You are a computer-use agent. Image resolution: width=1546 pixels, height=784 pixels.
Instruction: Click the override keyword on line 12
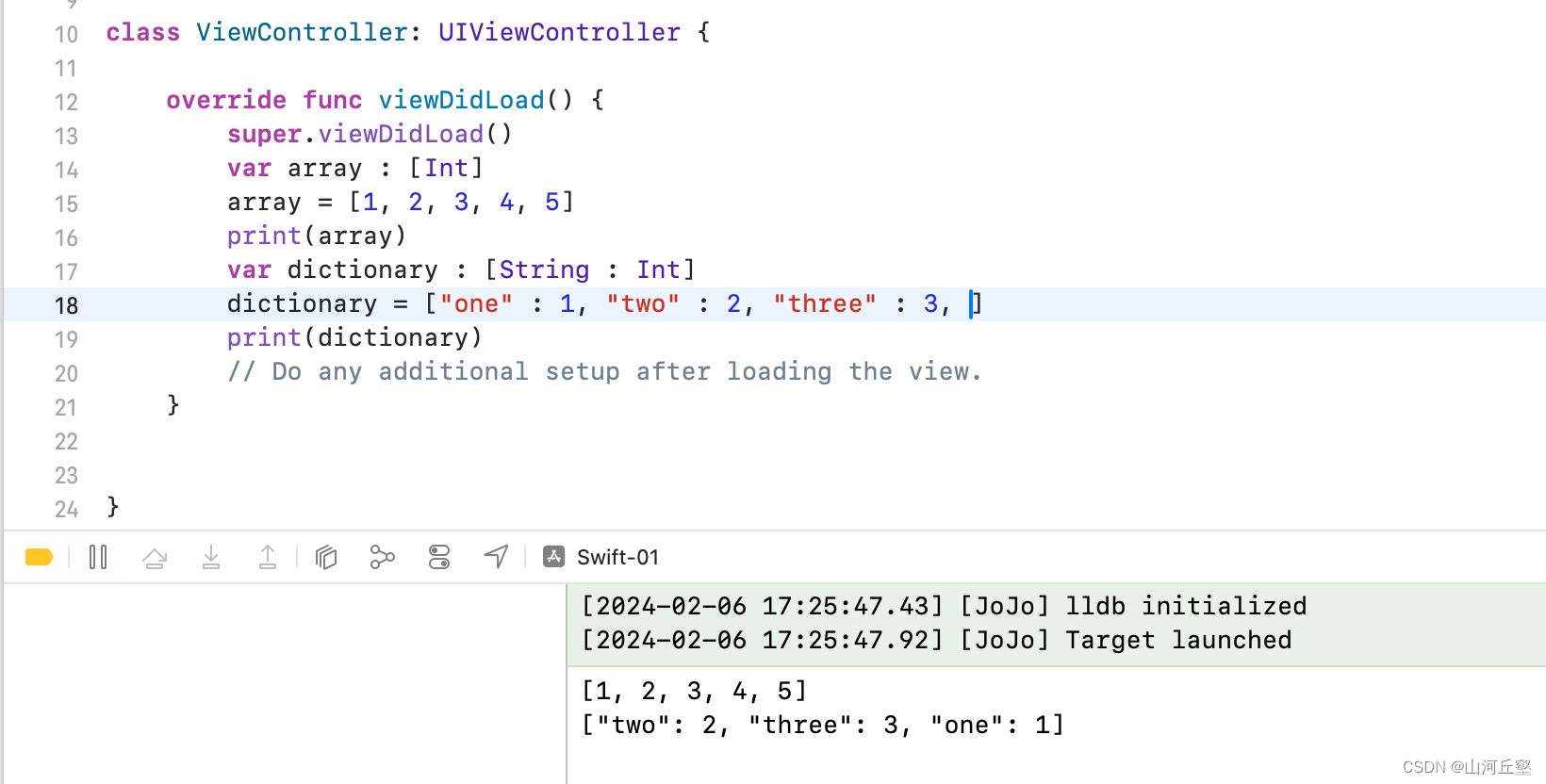226,100
